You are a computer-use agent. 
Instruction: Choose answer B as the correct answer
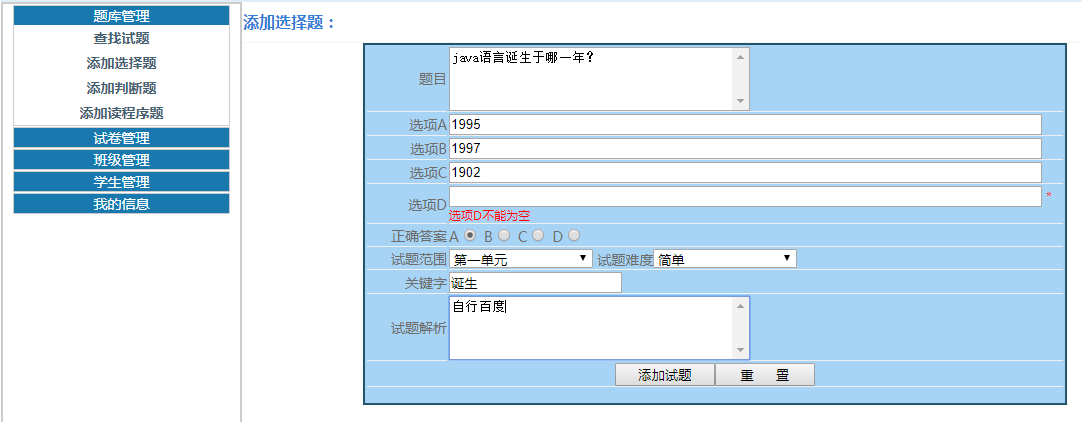coord(504,236)
